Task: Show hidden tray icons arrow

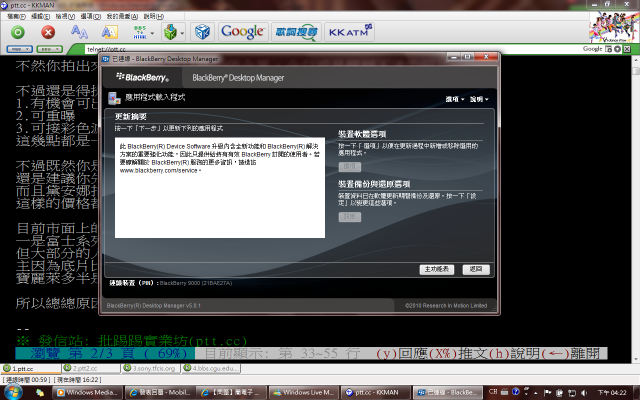Action: pyautogui.click(x=536, y=393)
